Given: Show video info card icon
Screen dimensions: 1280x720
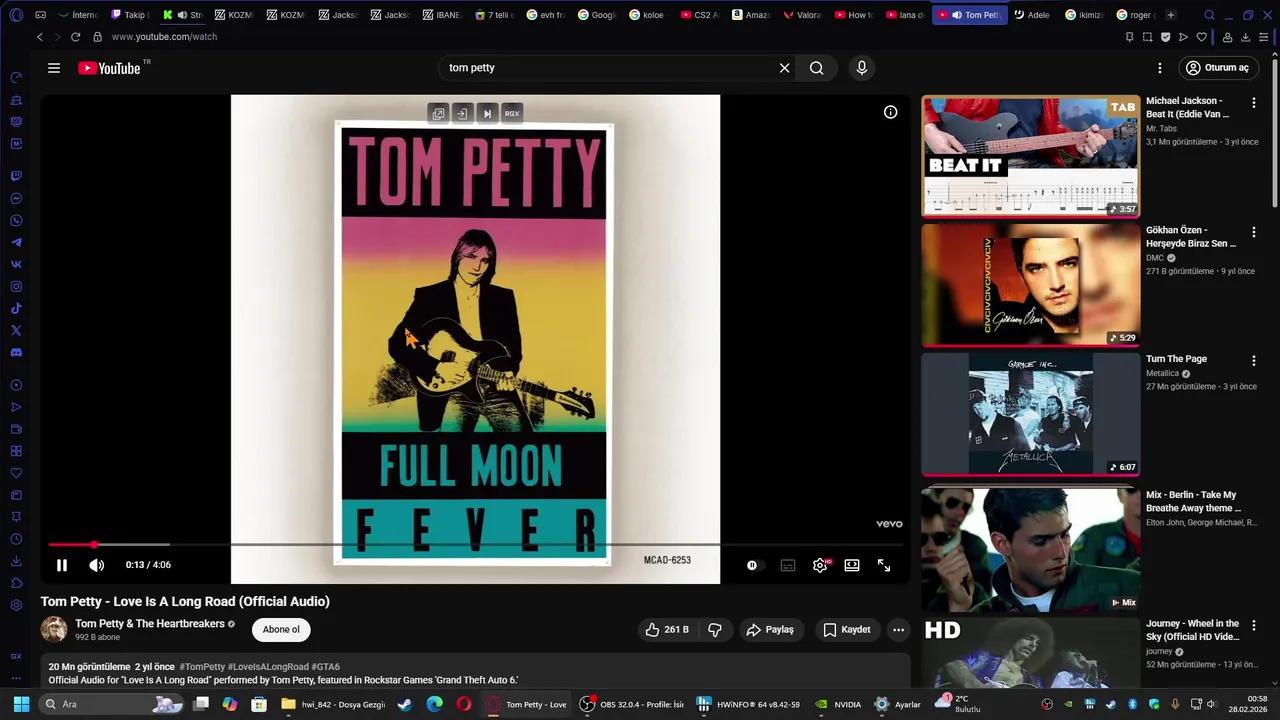Looking at the screenshot, I should tap(890, 112).
